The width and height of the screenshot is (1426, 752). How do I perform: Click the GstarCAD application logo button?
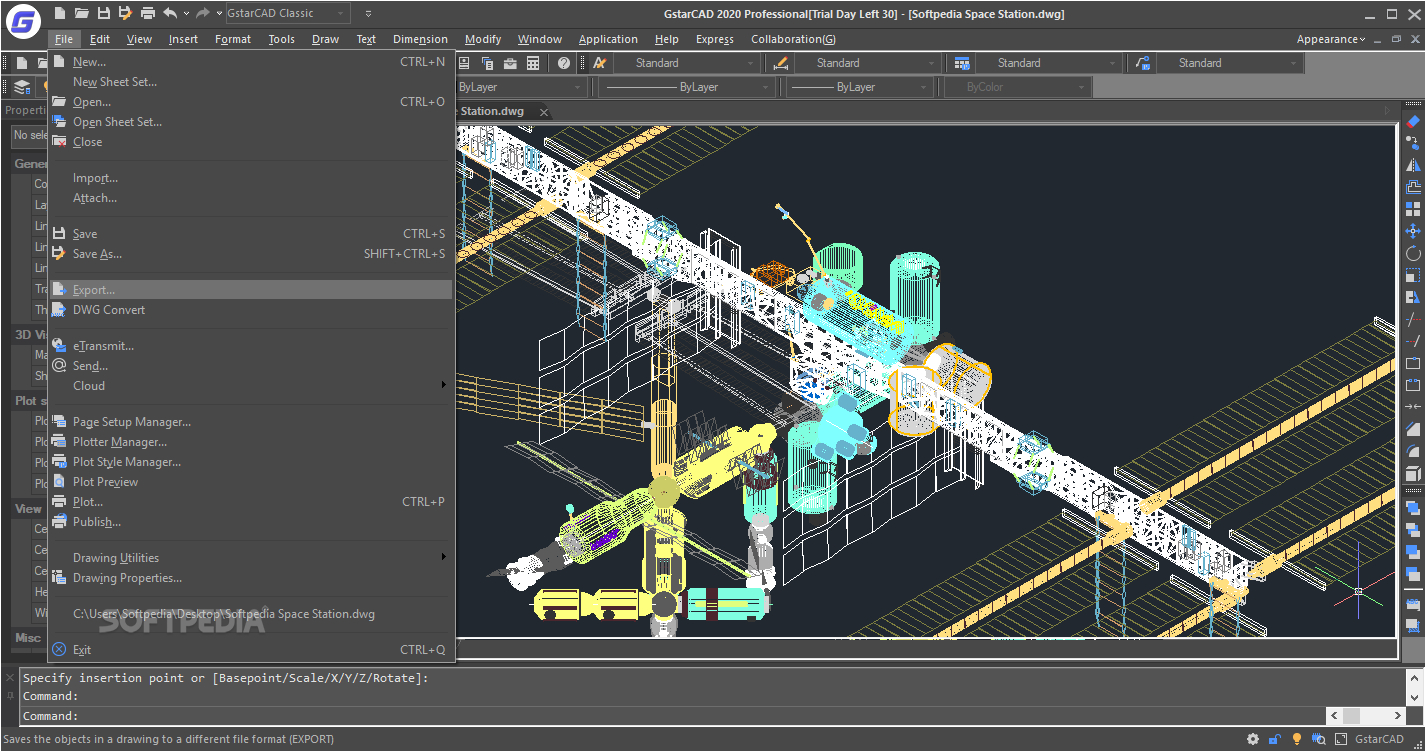point(22,21)
